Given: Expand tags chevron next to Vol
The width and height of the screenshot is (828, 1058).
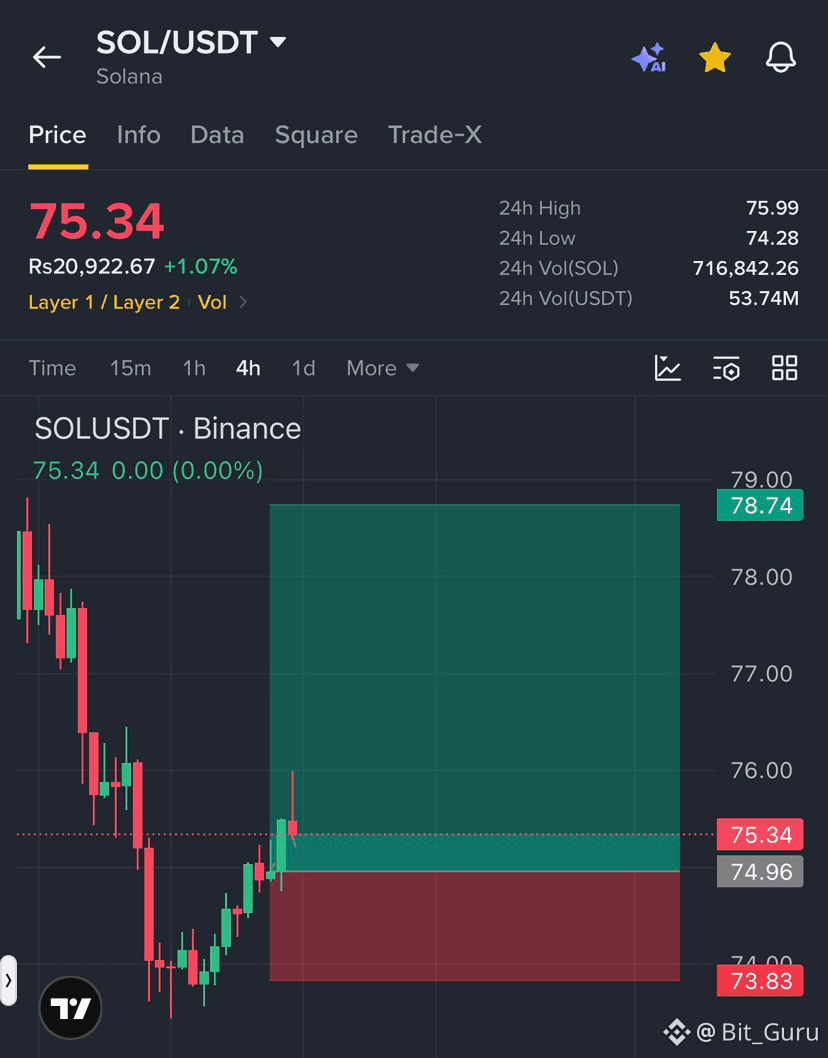Looking at the screenshot, I should click(243, 302).
